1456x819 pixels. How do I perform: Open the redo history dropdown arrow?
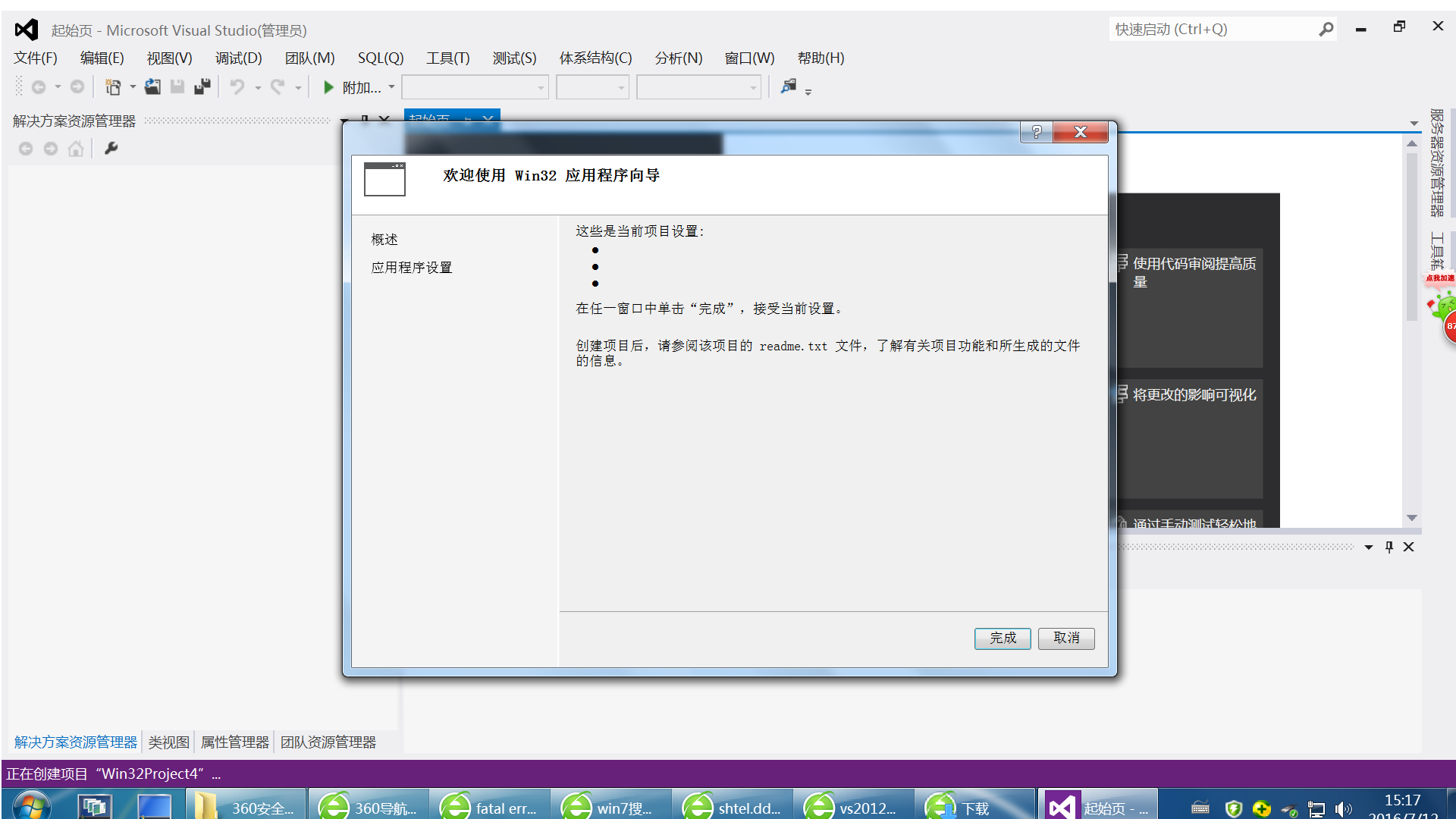pyautogui.click(x=298, y=88)
